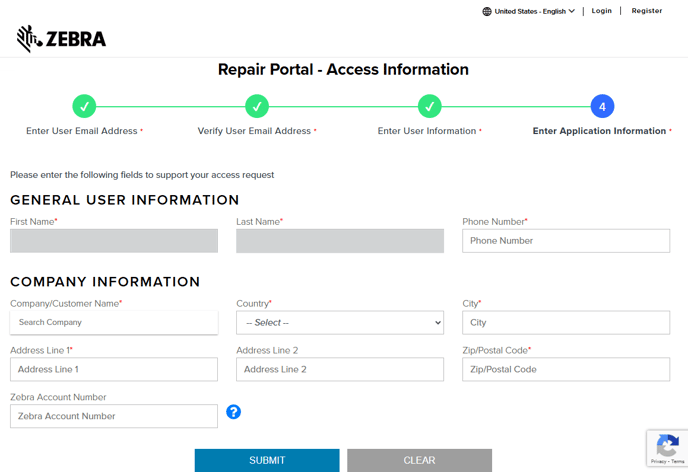Click the Repair Portal - Access Information heading

tap(343, 69)
